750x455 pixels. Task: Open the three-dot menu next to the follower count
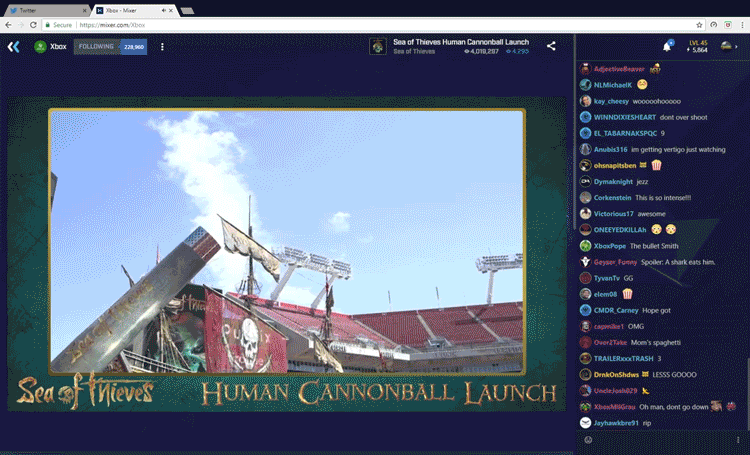coord(162,46)
